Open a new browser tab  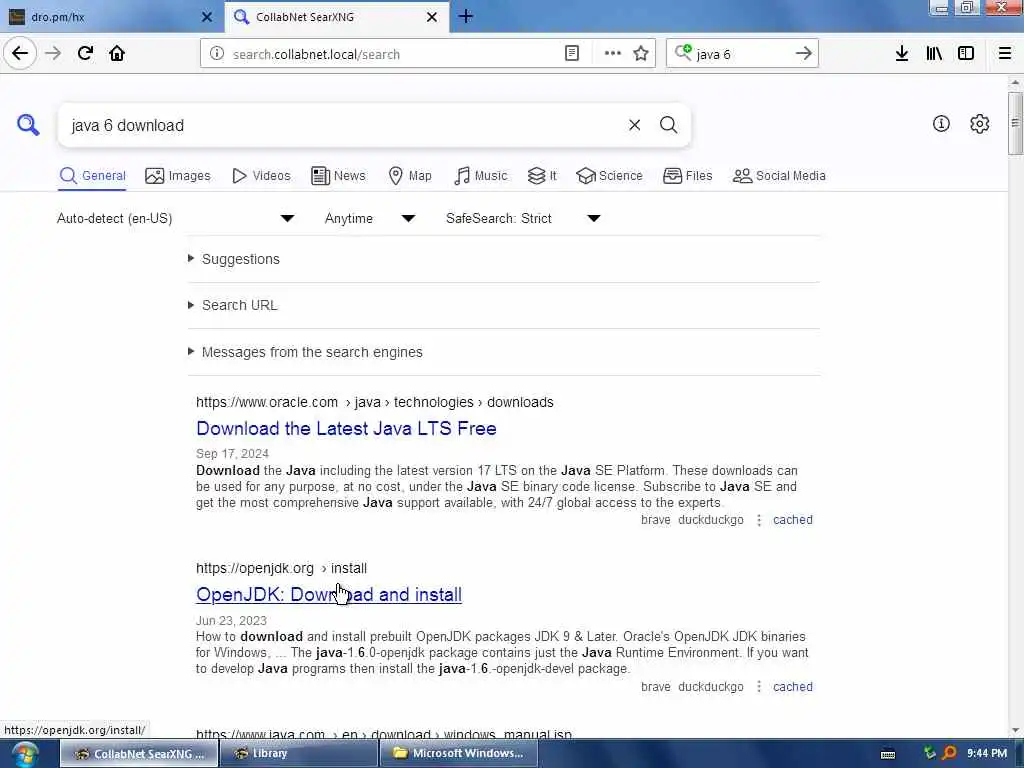pyautogui.click(x=466, y=16)
